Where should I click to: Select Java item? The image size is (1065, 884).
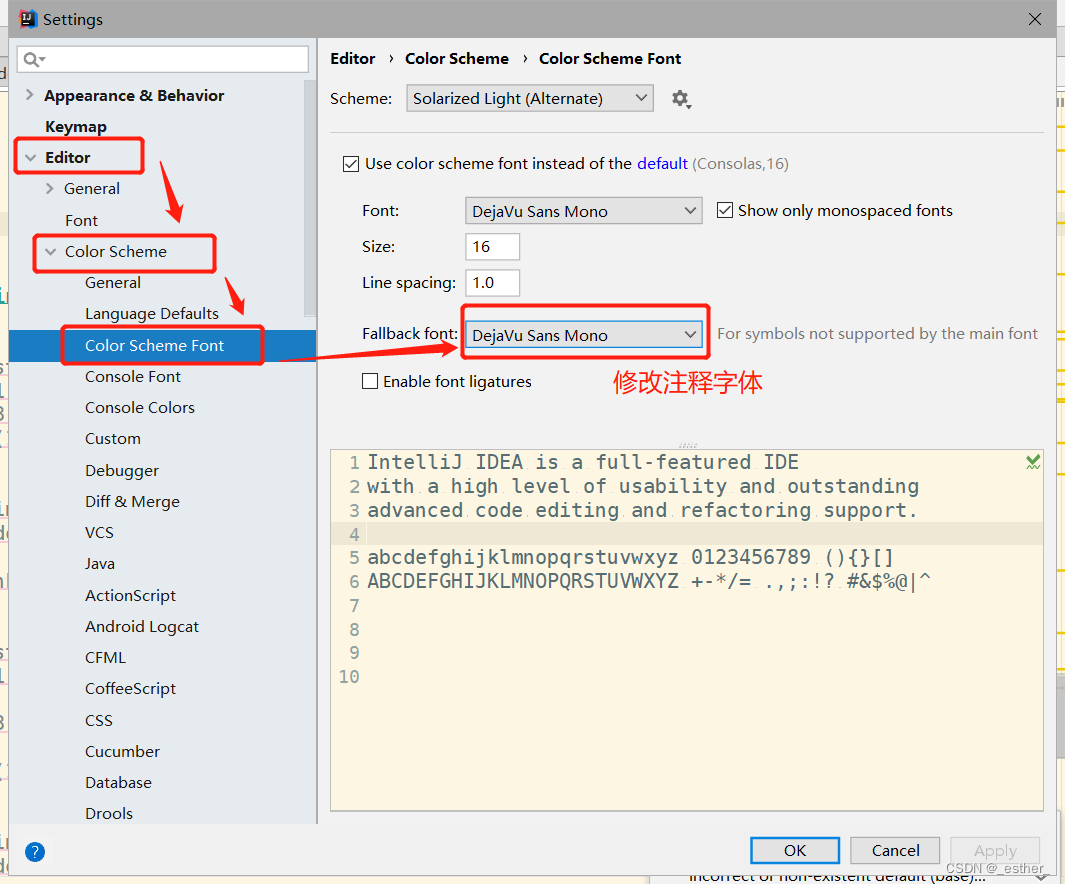click(x=100, y=564)
